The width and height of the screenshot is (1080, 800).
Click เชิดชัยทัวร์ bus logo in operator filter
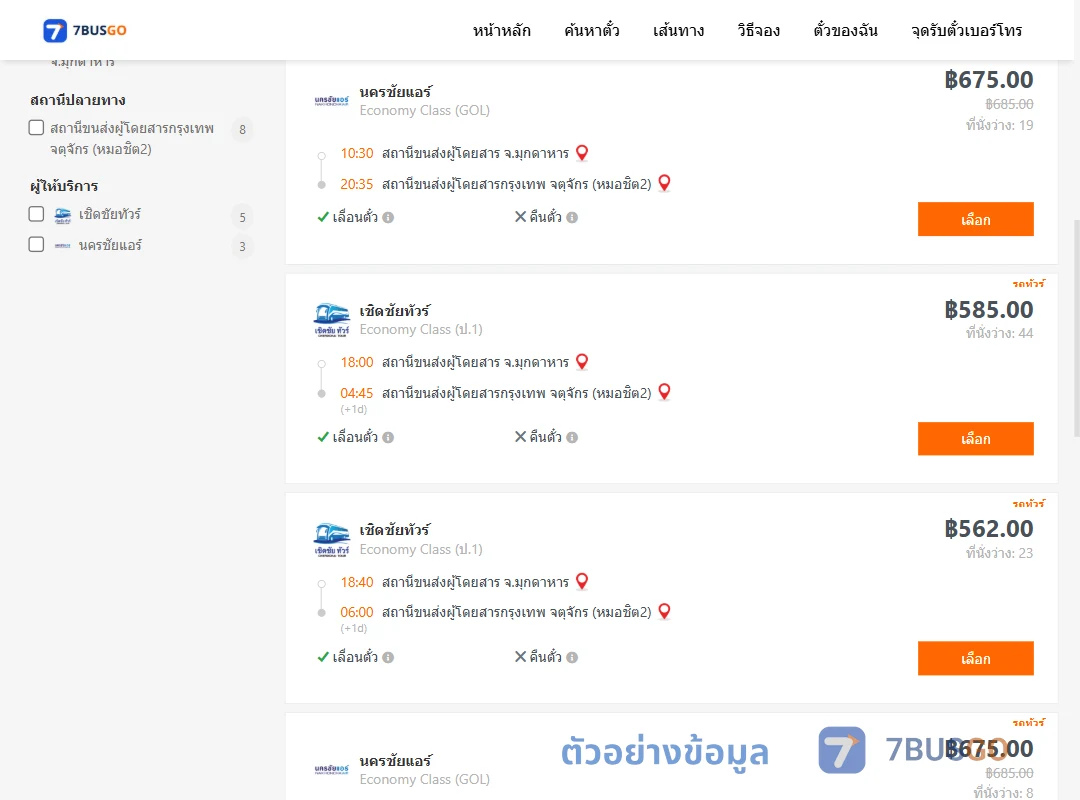coord(63,215)
